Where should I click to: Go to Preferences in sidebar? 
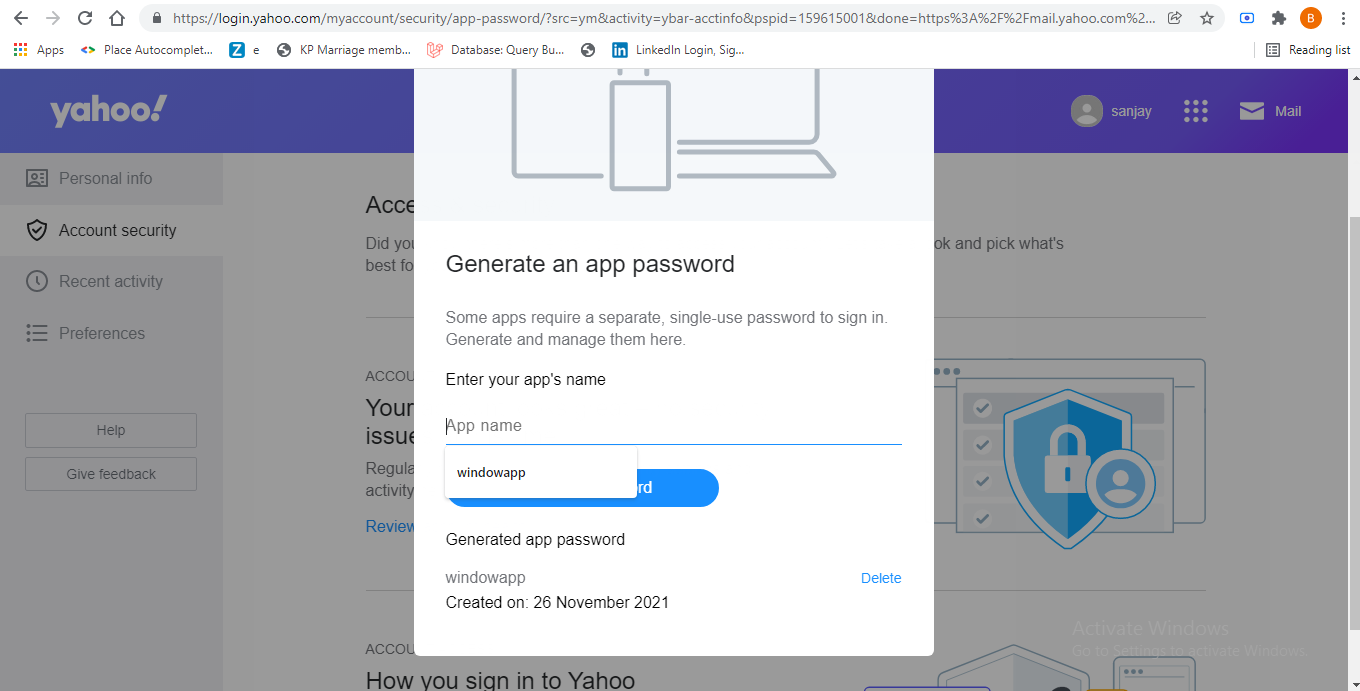[101, 333]
